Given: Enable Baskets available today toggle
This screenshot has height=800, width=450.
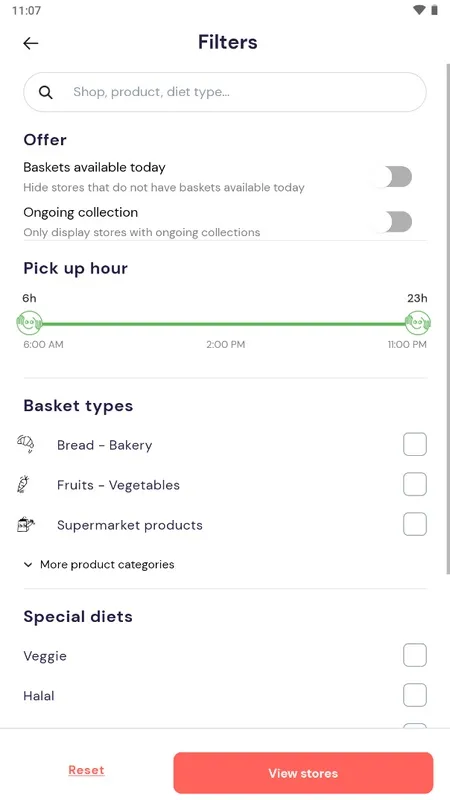Looking at the screenshot, I should [394, 177].
